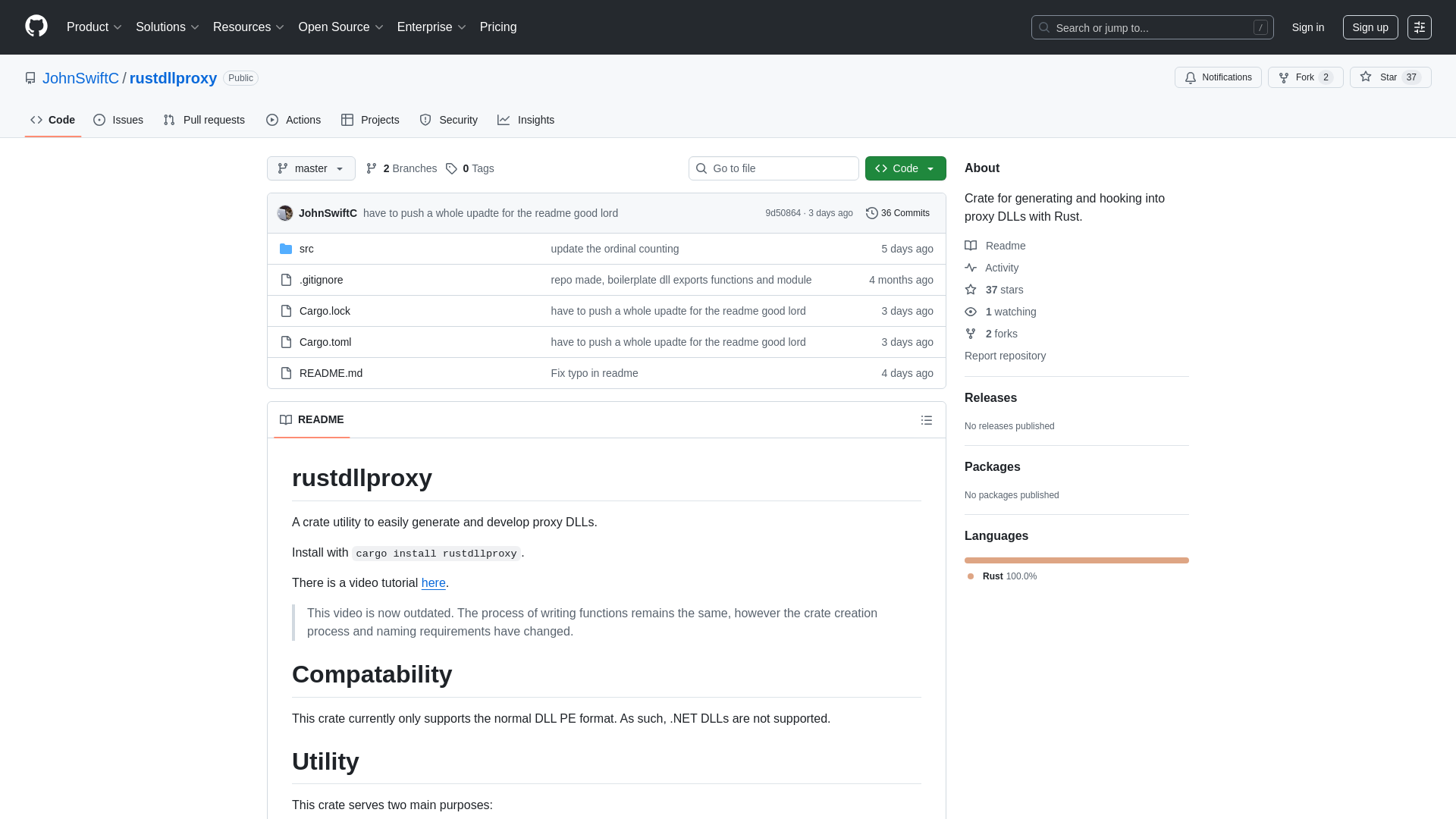Click Sign in
The image size is (1456, 819).
pos(1308,27)
